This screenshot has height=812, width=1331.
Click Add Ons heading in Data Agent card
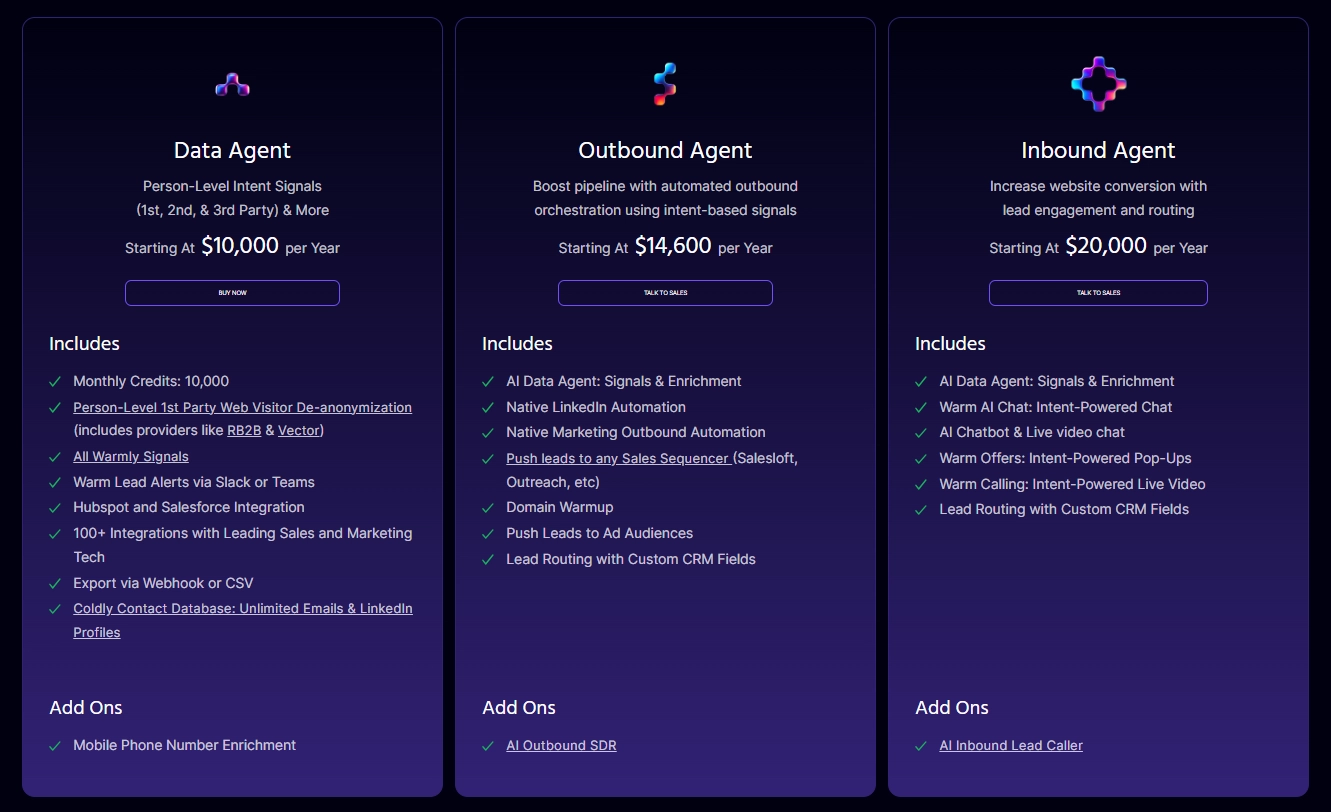click(86, 707)
